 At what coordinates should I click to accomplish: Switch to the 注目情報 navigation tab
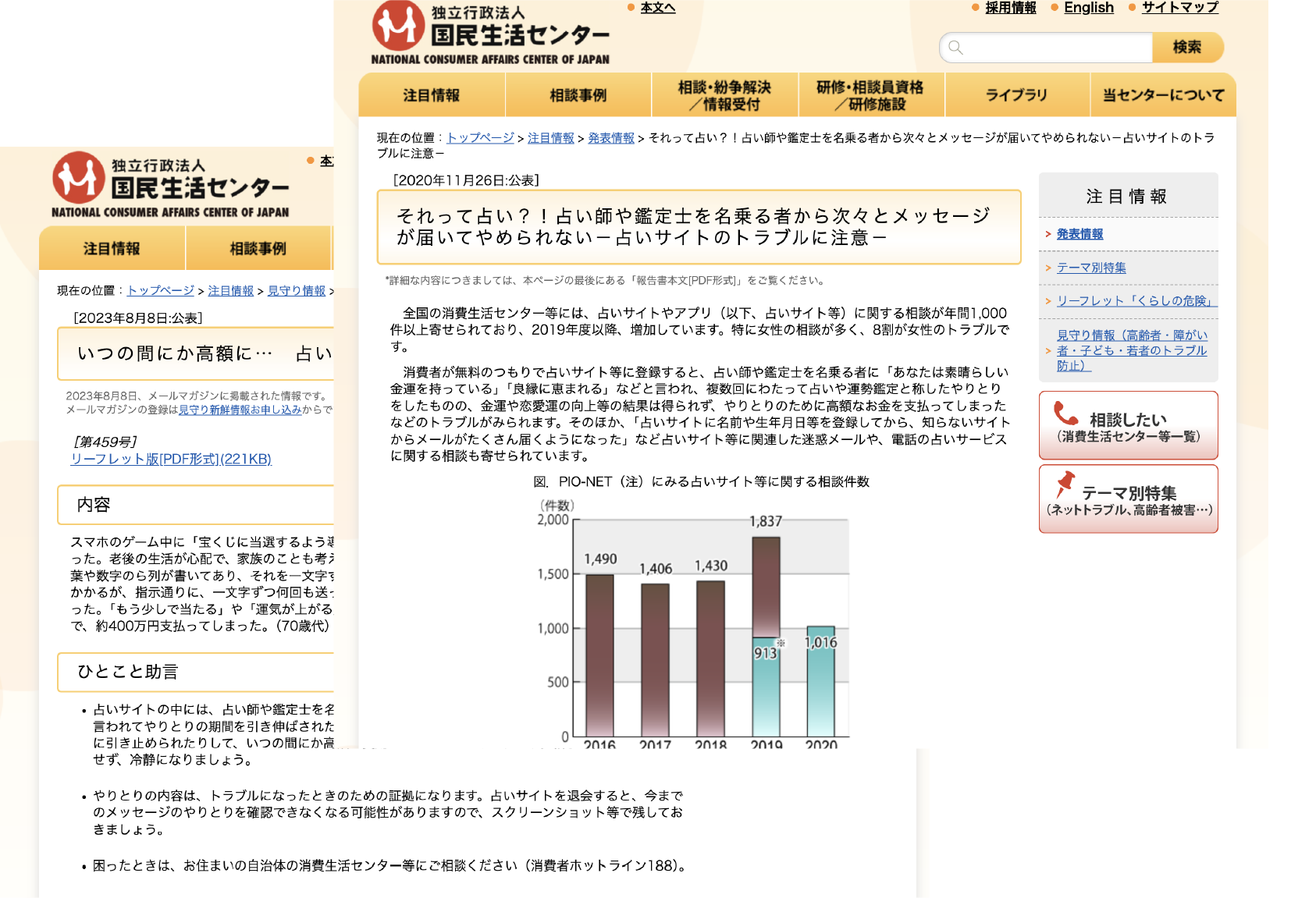point(431,94)
